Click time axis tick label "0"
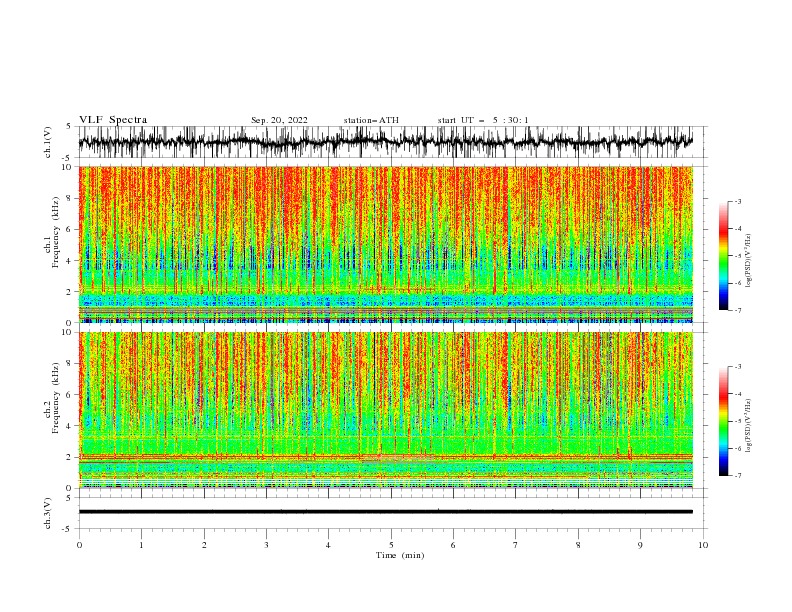 click(x=79, y=545)
